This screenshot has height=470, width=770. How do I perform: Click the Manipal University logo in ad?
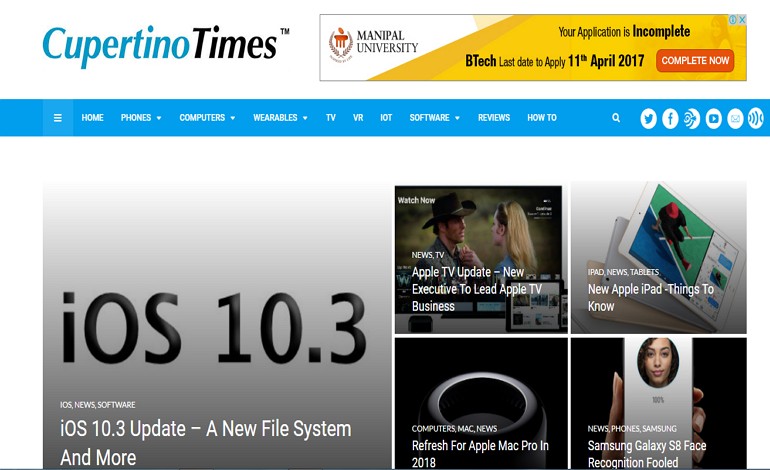click(373, 44)
